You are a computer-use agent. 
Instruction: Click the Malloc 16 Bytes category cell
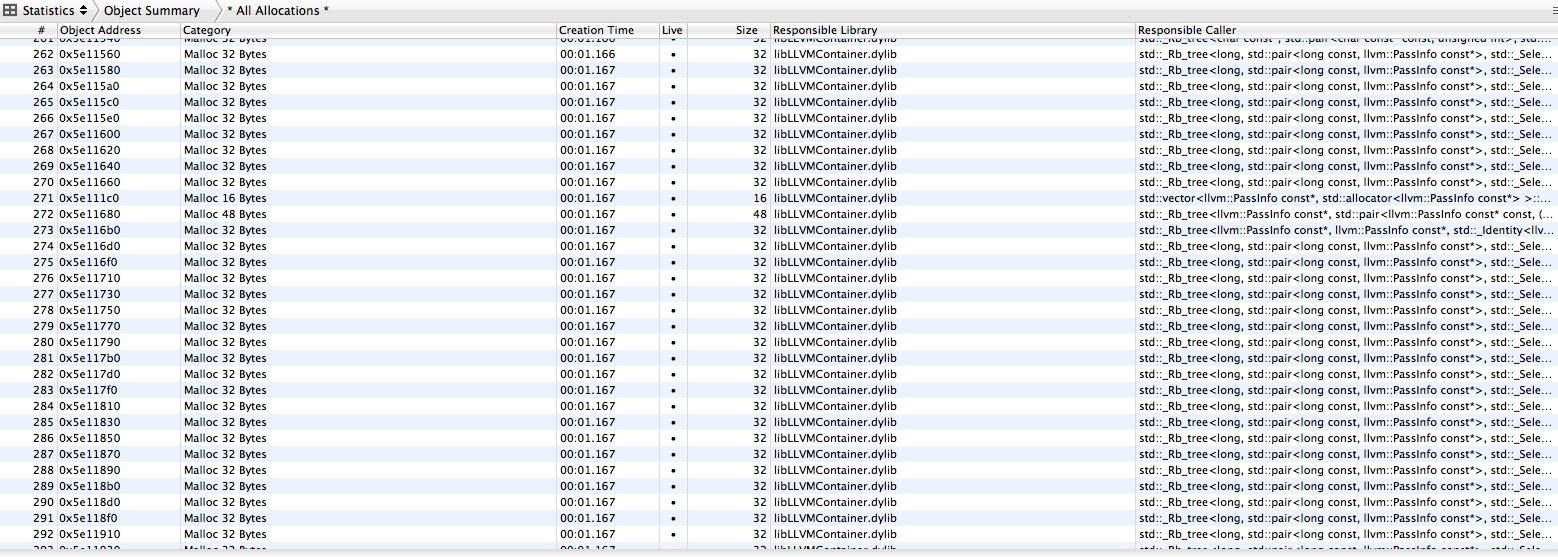tap(368, 198)
